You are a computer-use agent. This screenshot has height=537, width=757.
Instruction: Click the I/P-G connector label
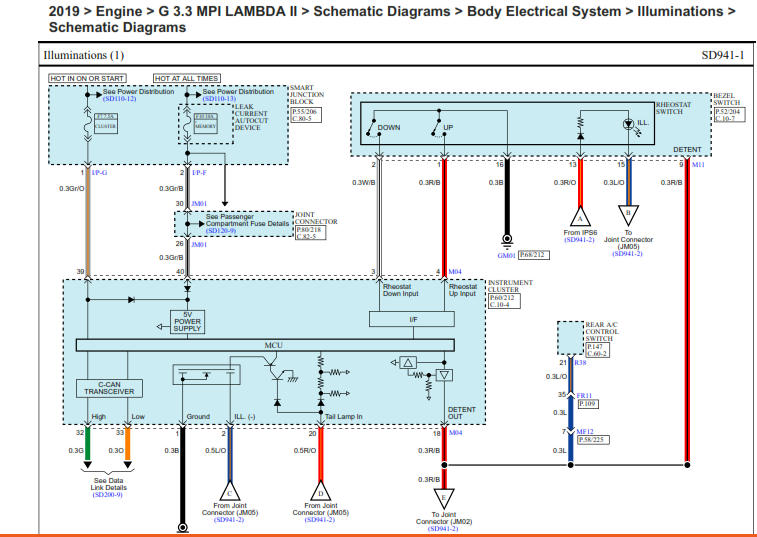[x=99, y=172]
